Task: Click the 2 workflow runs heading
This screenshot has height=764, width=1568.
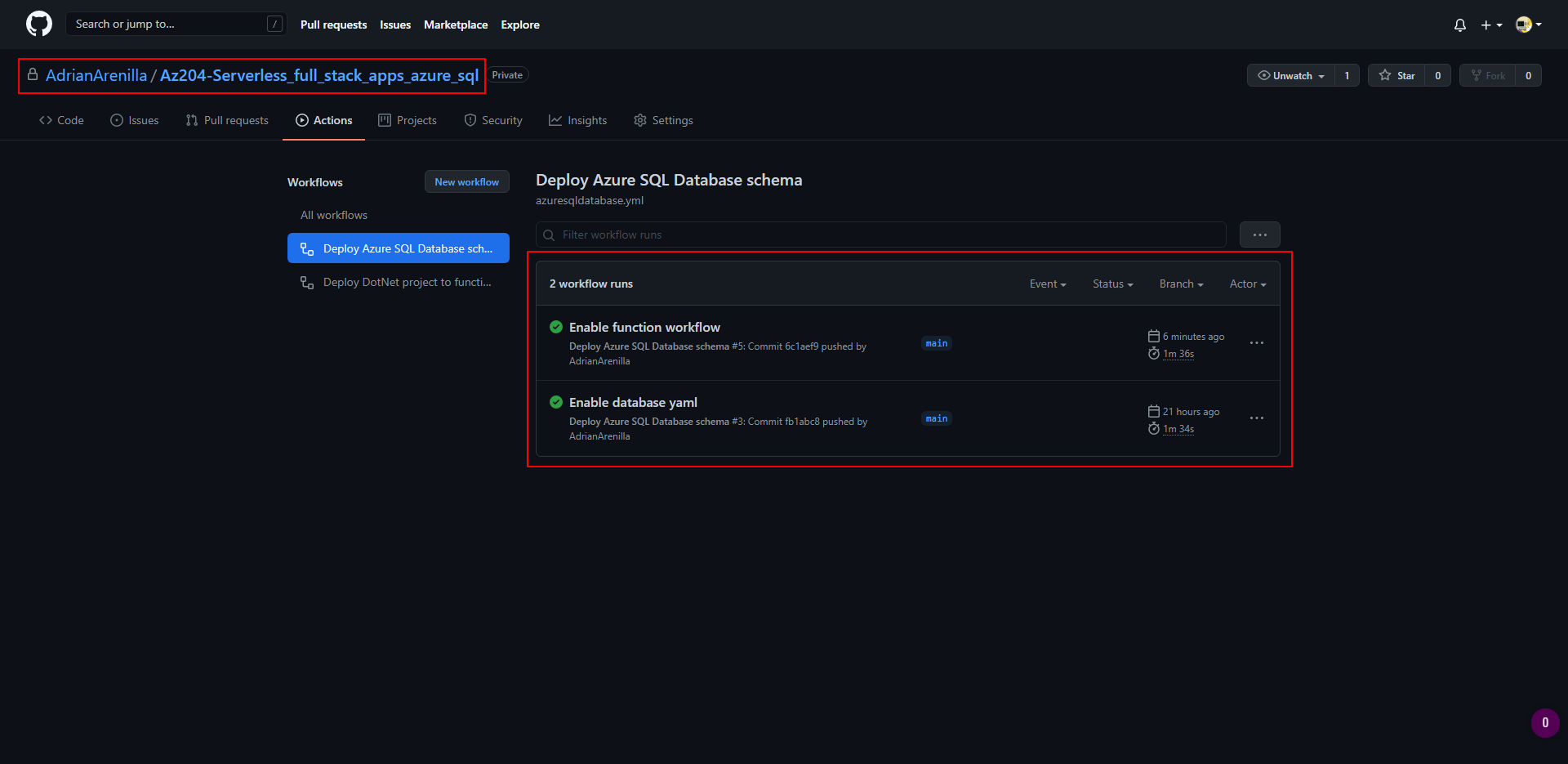Action: tap(591, 284)
